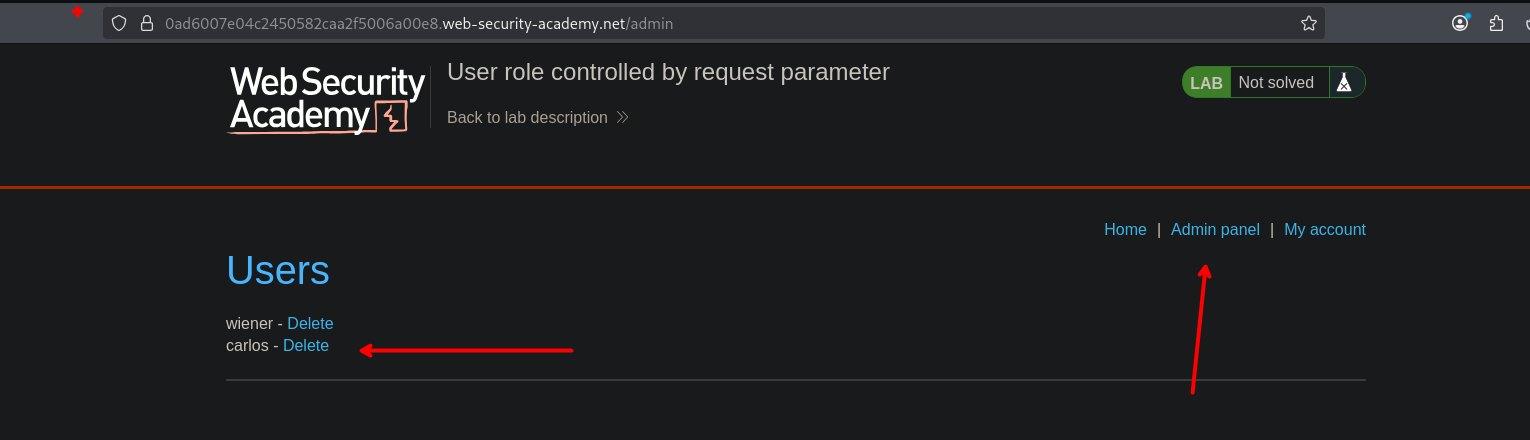Open the My account navigation link
This screenshot has height=440, width=1530.
[1324, 230]
